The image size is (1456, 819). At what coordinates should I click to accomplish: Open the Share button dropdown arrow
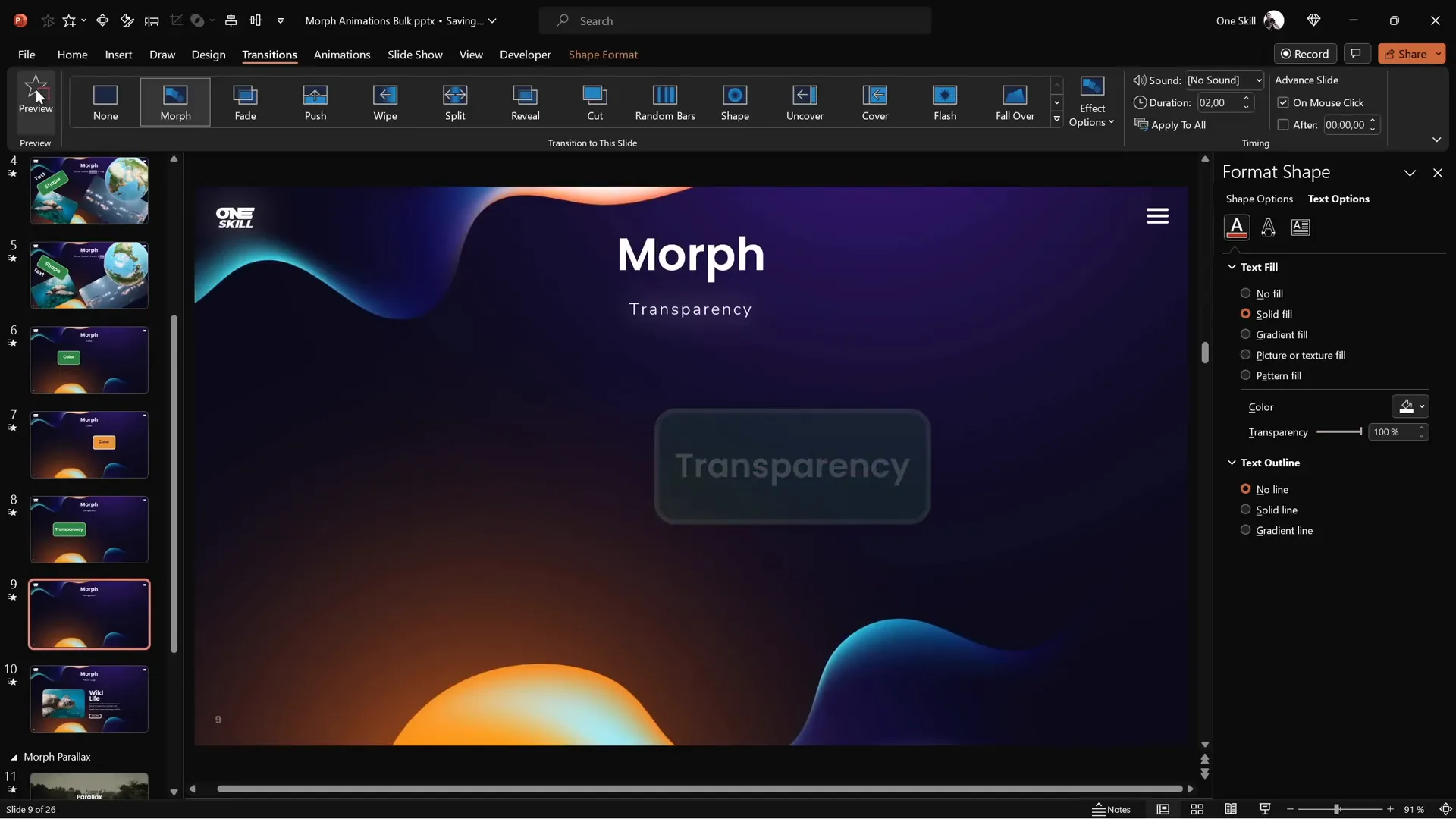coord(1439,54)
